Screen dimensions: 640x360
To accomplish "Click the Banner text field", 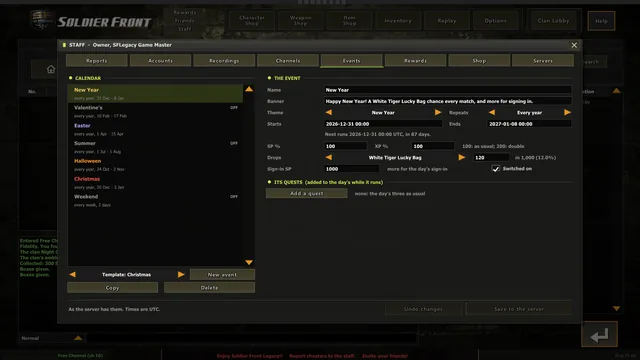I will 448,101.
